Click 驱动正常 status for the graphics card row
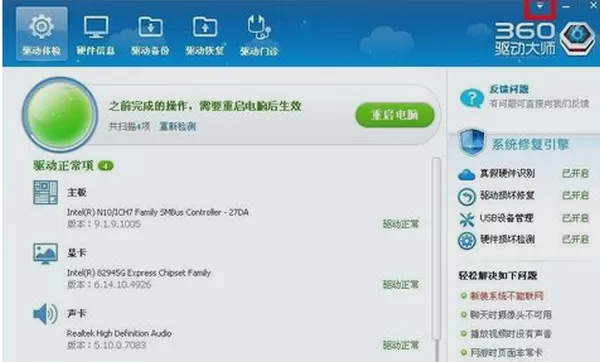This screenshot has width=600, height=362. (401, 285)
